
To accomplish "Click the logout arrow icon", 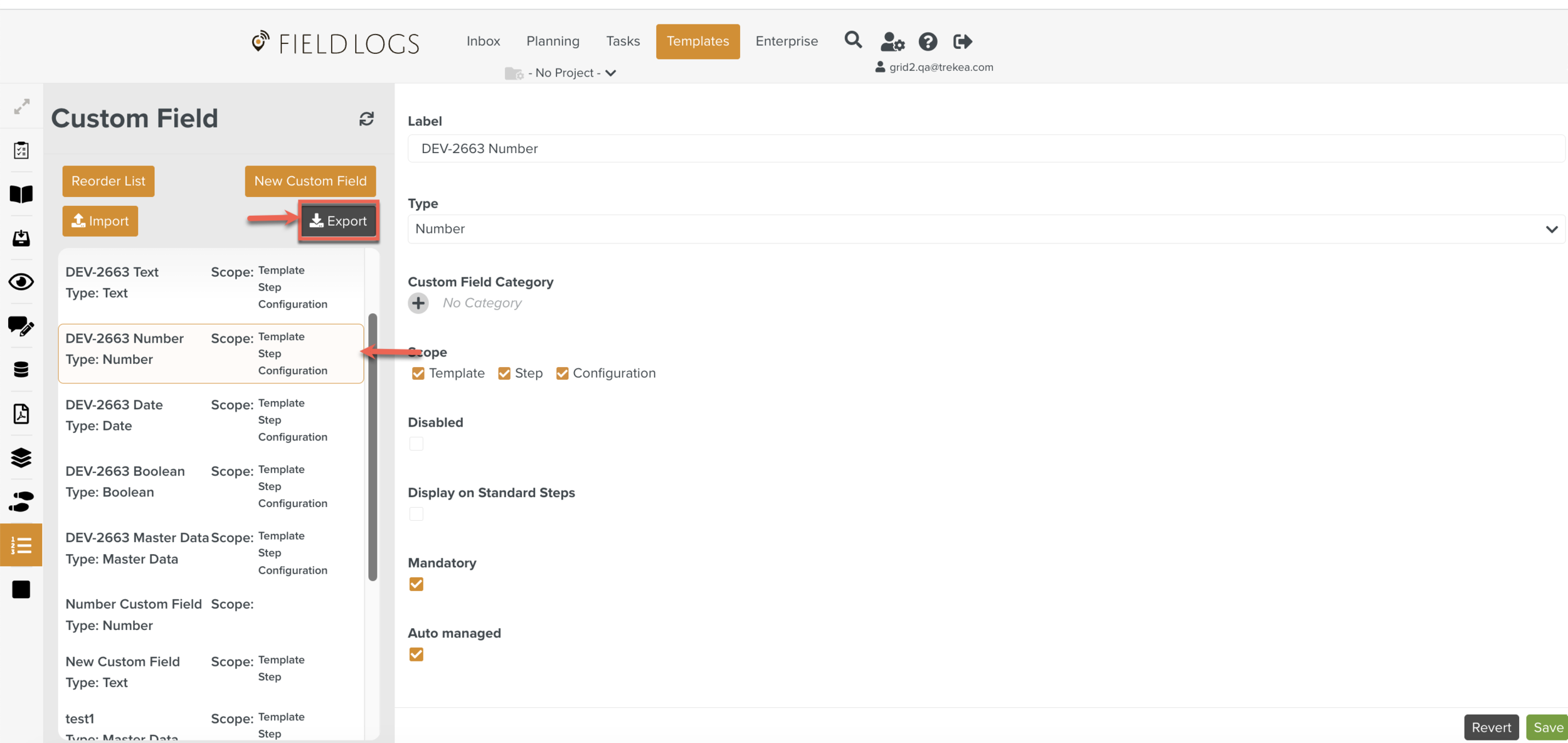I will (963, 42).
